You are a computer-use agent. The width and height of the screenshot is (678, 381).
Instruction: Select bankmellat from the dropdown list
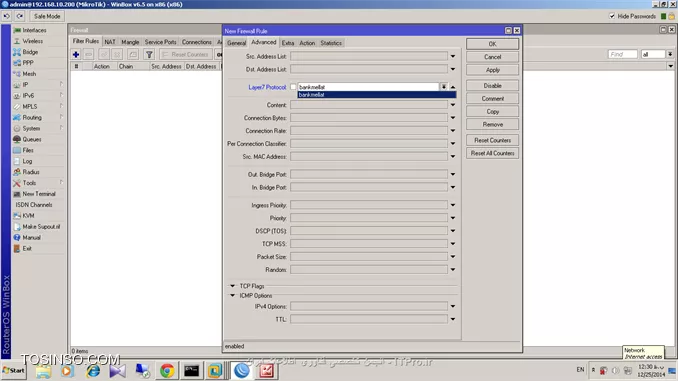[376, 95]
